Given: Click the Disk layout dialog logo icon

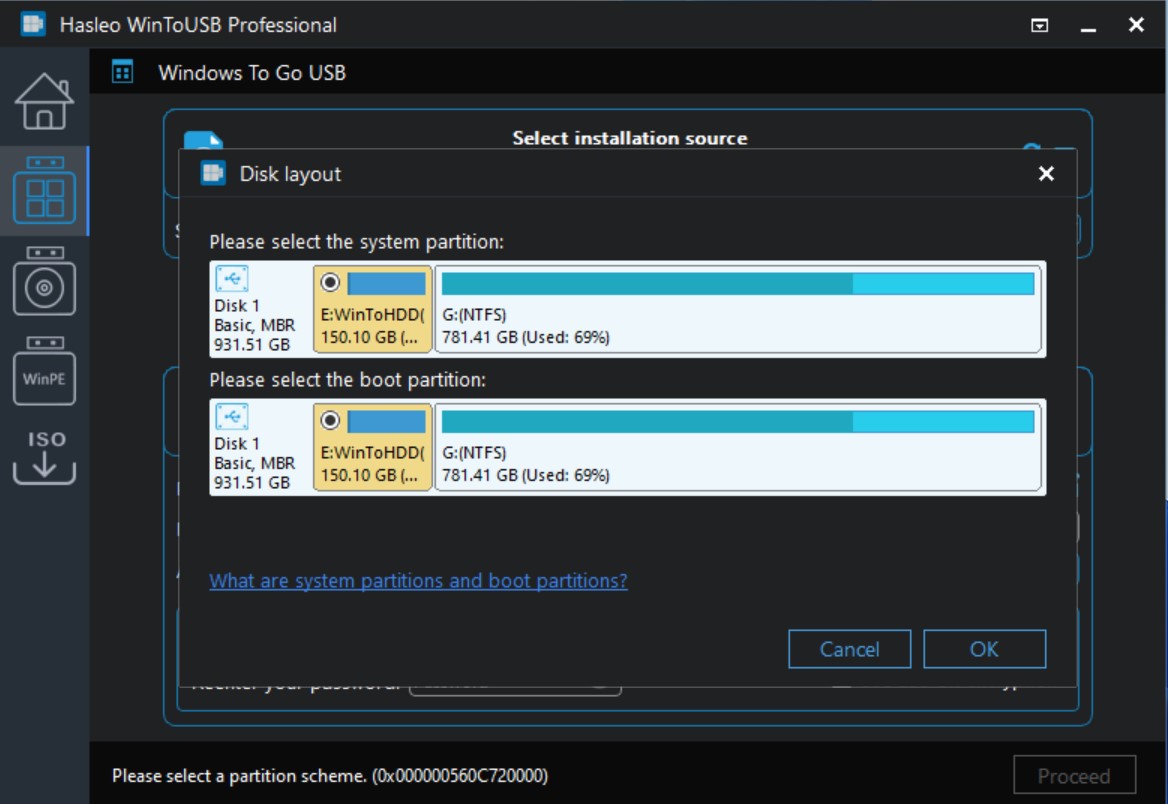Looking at the screenshot, I should 213,174.
